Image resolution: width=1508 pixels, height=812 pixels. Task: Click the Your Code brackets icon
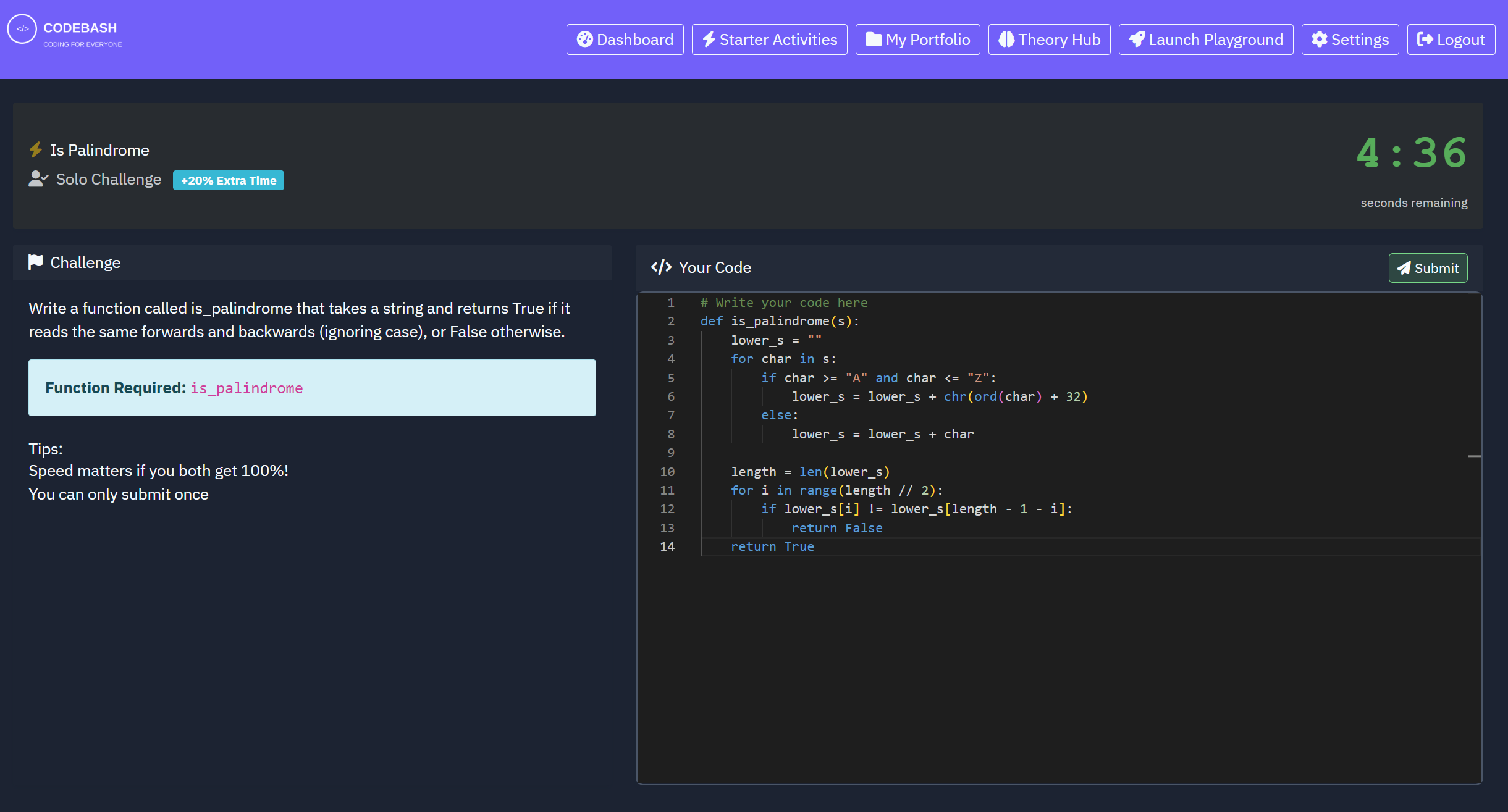click(661, 267)
